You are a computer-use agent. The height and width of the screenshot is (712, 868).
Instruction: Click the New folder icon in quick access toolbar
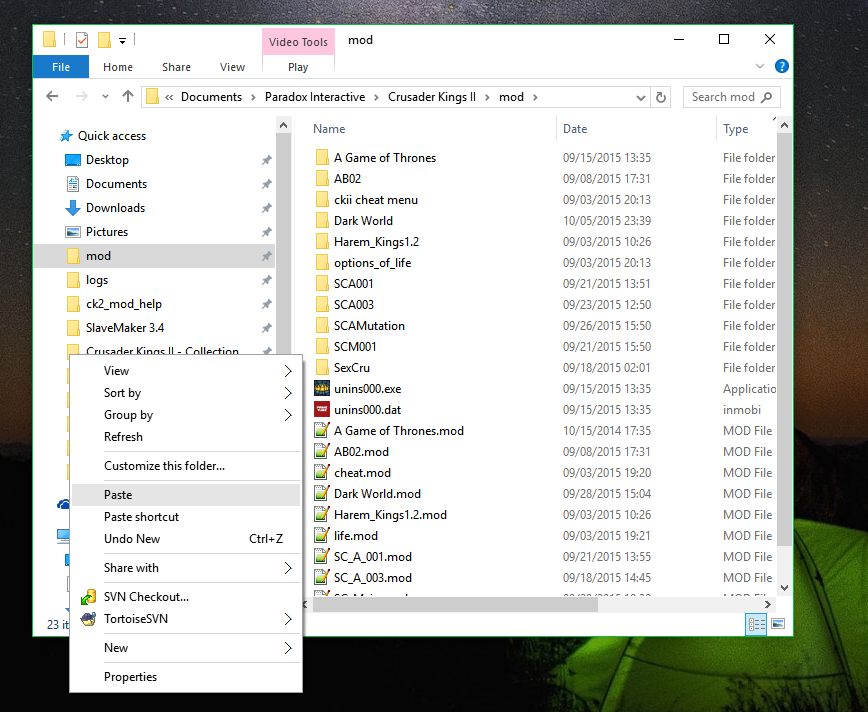pyautogui.click(x=104, y=40)
